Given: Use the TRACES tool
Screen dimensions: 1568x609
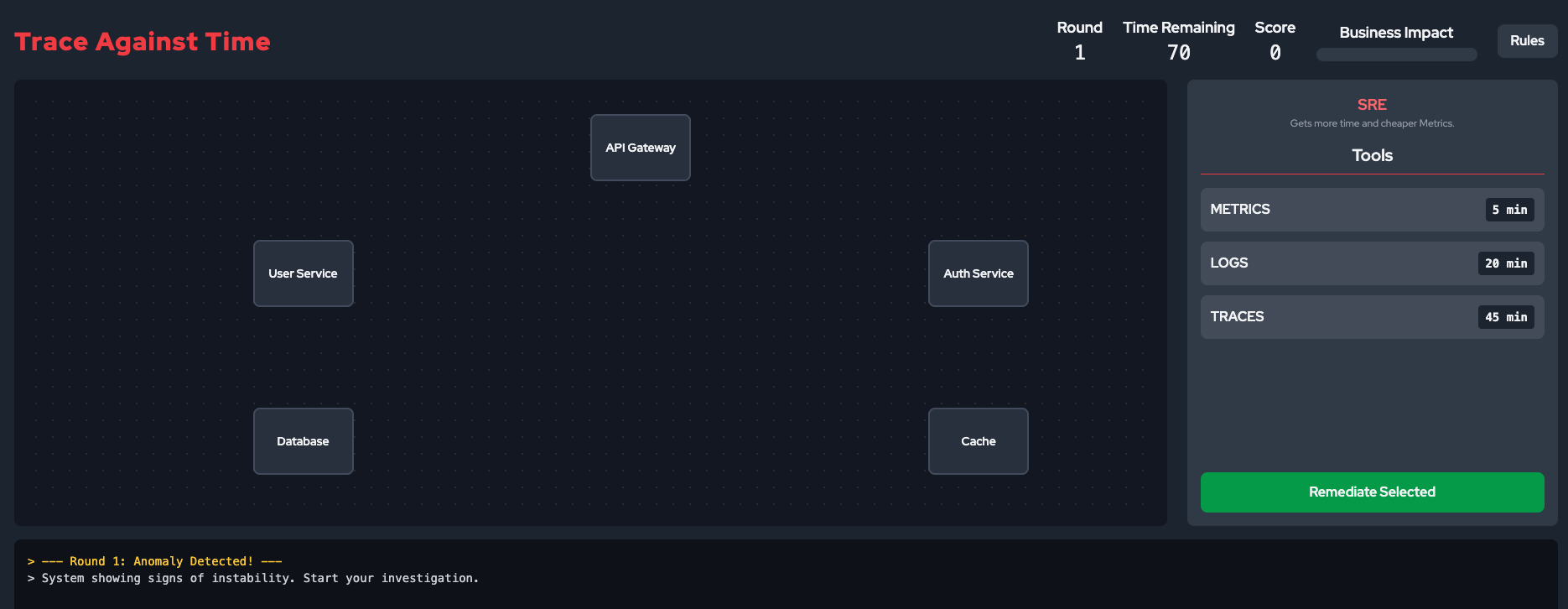Looking at the screenshot, I should pyautogui.click(x=1372, y=317).
